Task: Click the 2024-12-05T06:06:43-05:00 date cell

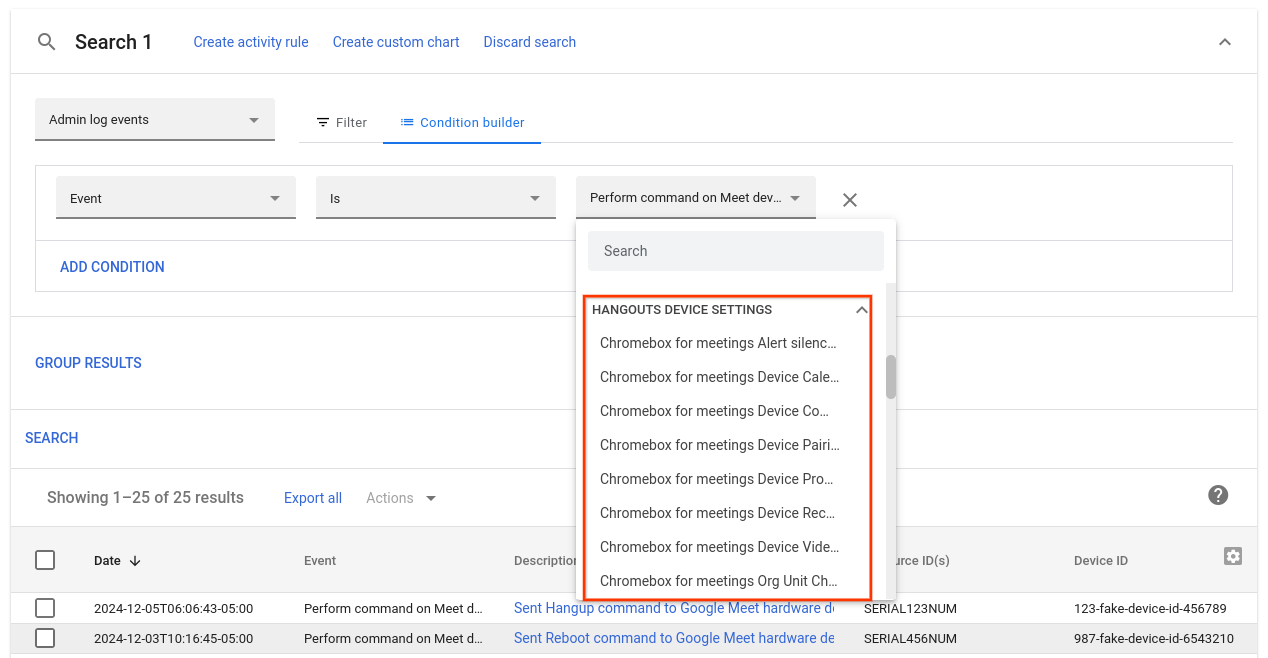Action: 174,608
